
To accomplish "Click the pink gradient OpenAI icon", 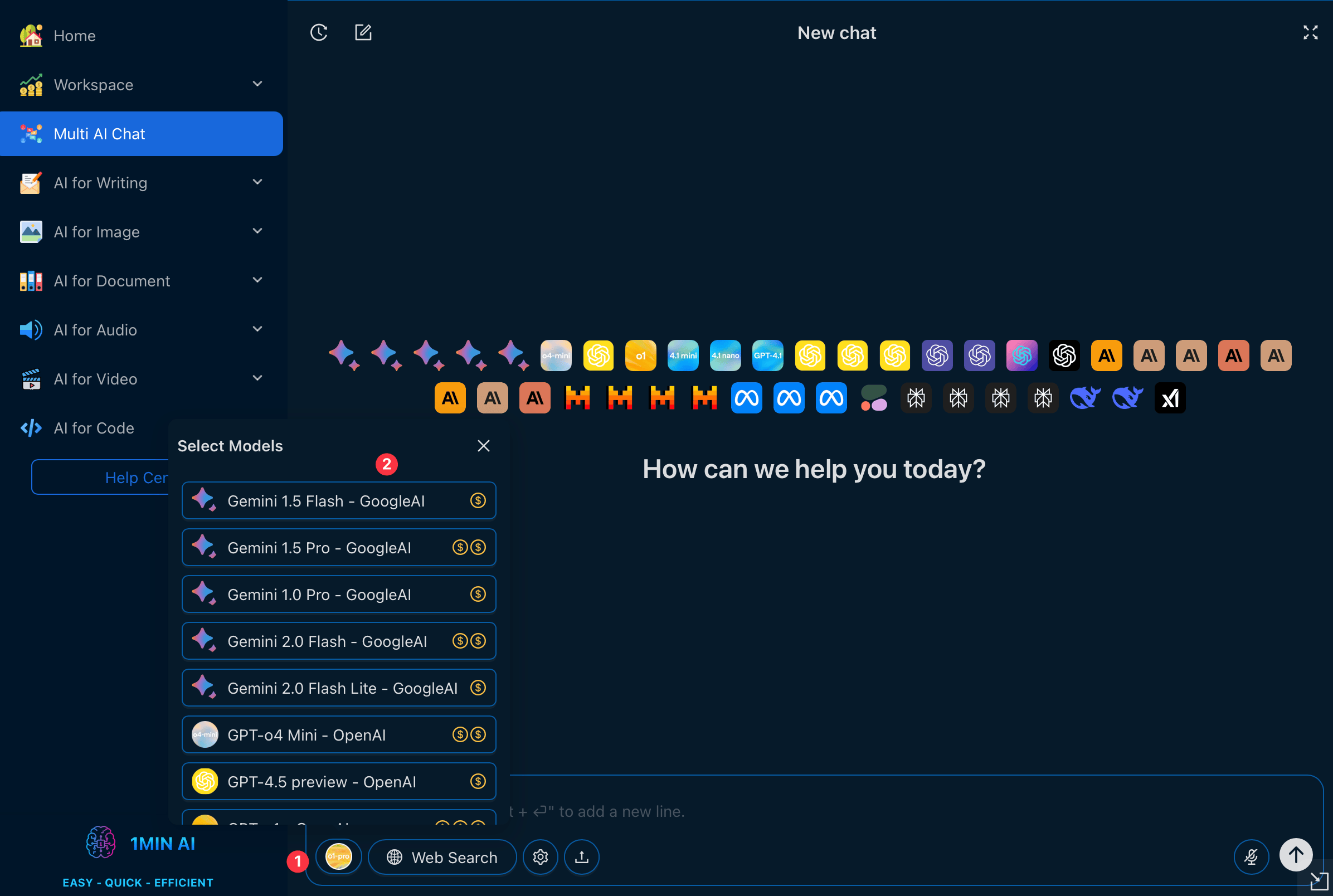I will (x=1021, y=356).
